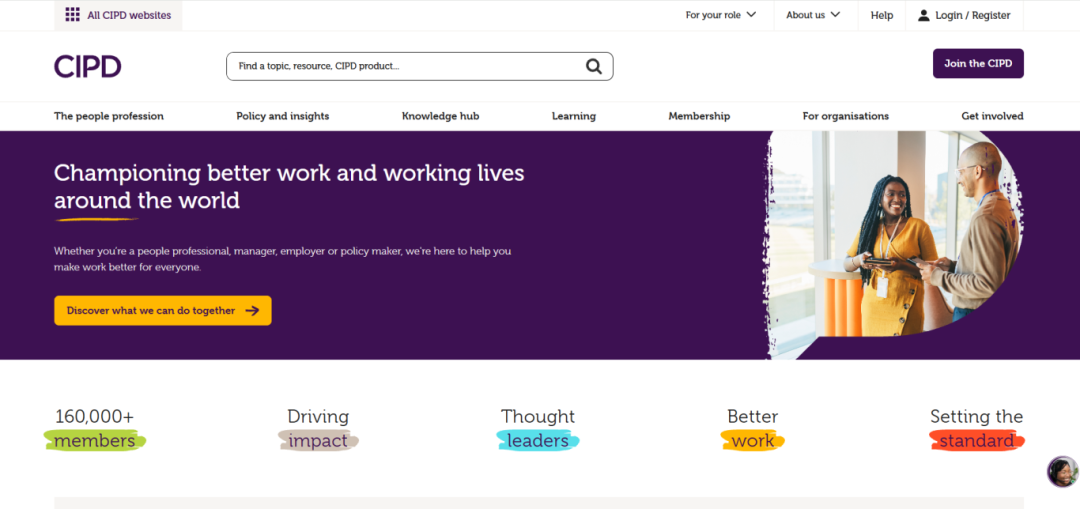Open the Learning navigation item

pyautogui.click(x=574, y=116)
